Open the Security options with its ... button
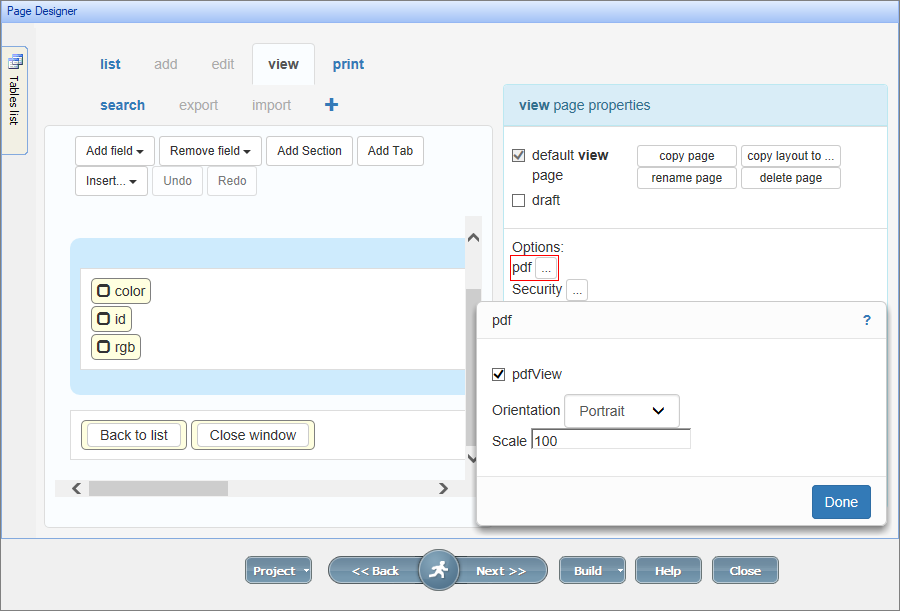Viewport: 900px width, 611px height. click(577, 290)
